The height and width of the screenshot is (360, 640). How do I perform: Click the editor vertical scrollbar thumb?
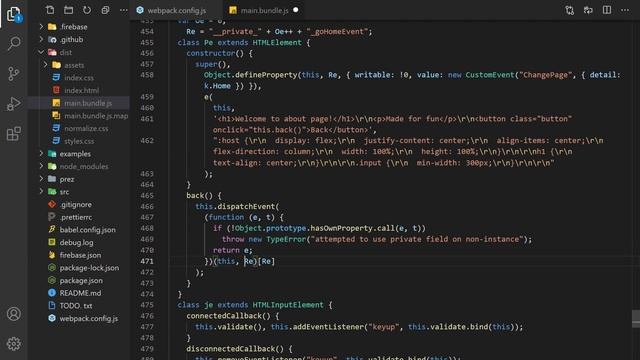pyautogui.click(x=636, y=319)
